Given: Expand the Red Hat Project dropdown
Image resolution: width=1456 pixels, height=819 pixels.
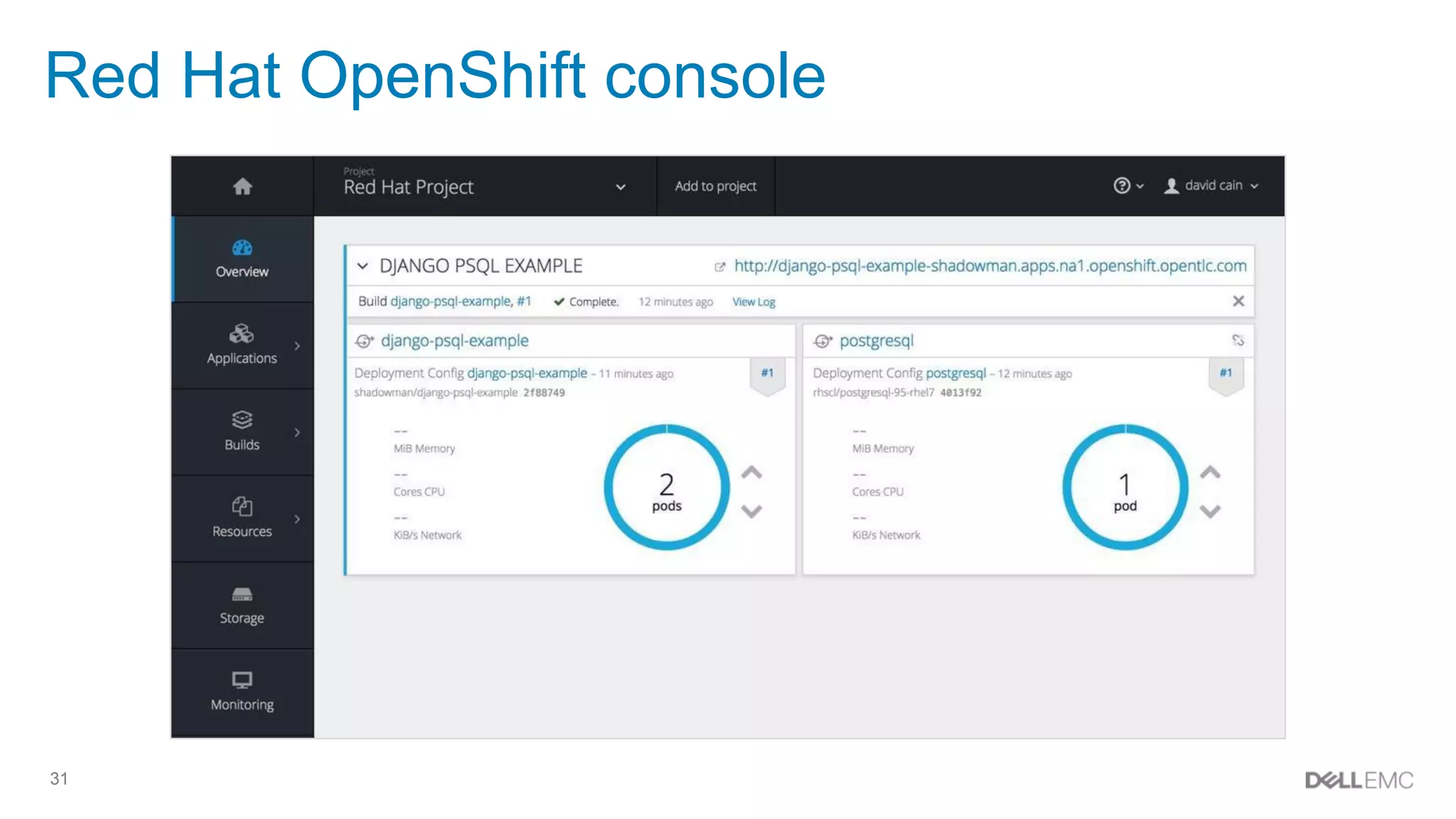Looking at the screenshot, I should tap(485, 186).
